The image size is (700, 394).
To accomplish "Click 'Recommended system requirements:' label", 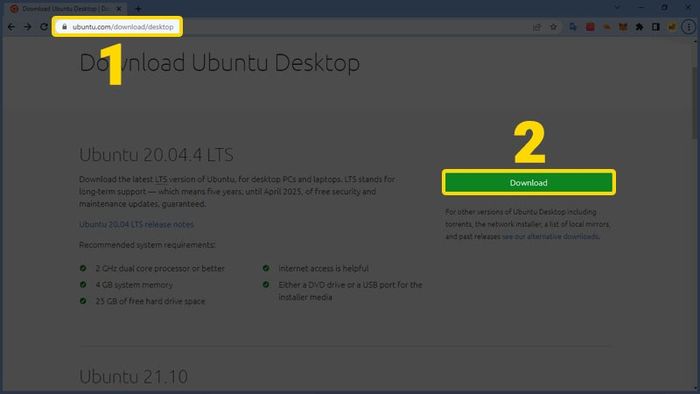I will pos(147,245).
